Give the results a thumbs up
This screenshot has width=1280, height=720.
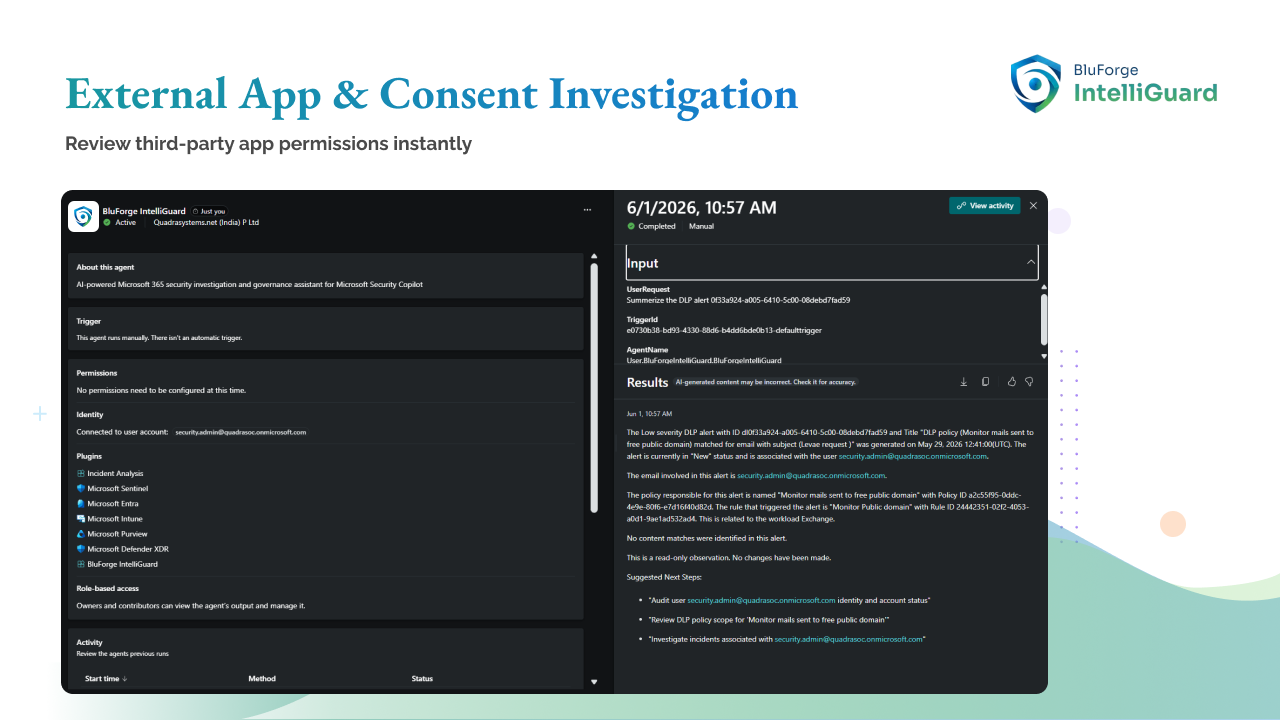[1011, 382]
